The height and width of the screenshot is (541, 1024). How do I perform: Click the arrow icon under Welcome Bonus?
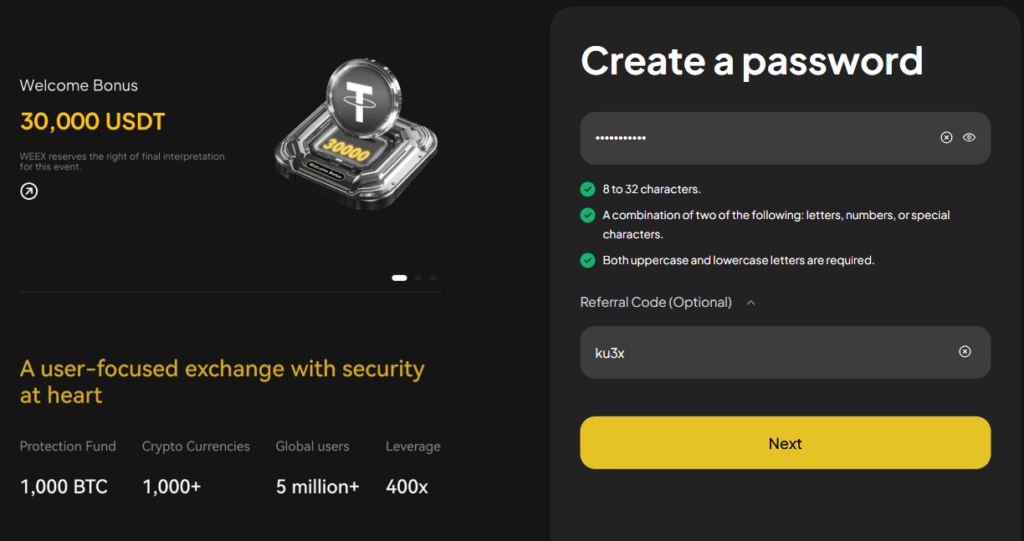pos(29,191)
